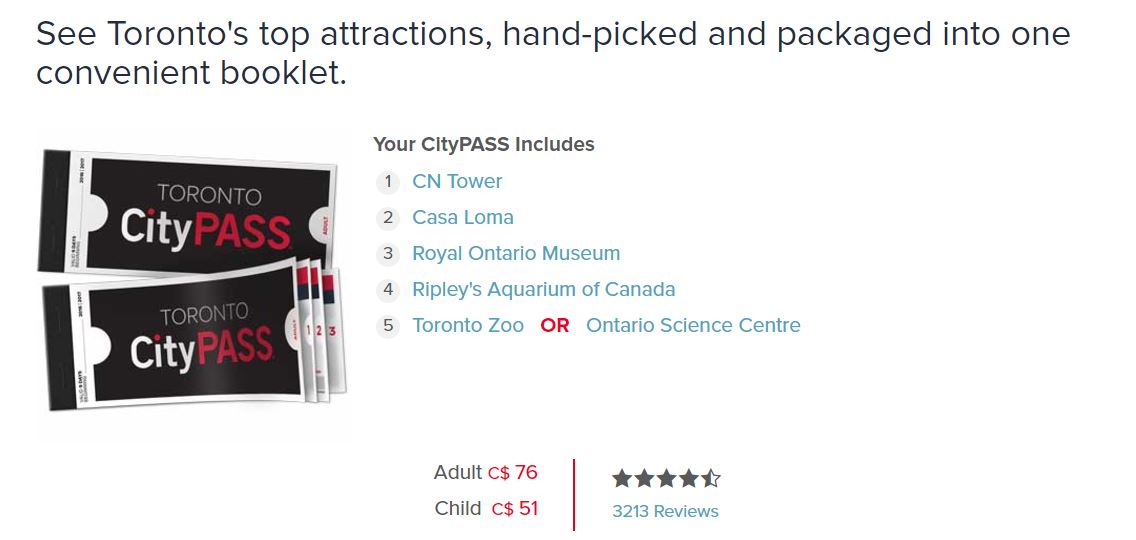Image resolution: width=1136 pixels, height=540 pixels.
Task: Click the number 4 circle badge
Action: click(x=388, y=290)
